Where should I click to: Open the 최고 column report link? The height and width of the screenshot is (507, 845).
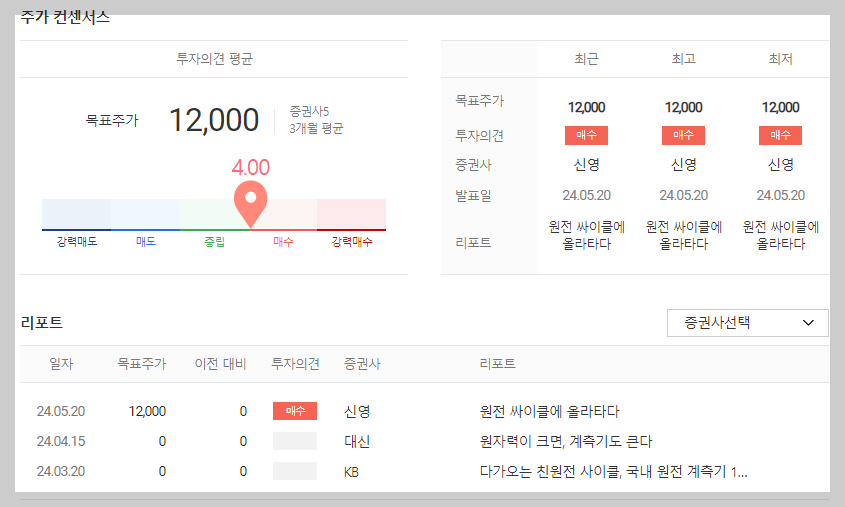[684, 235]
